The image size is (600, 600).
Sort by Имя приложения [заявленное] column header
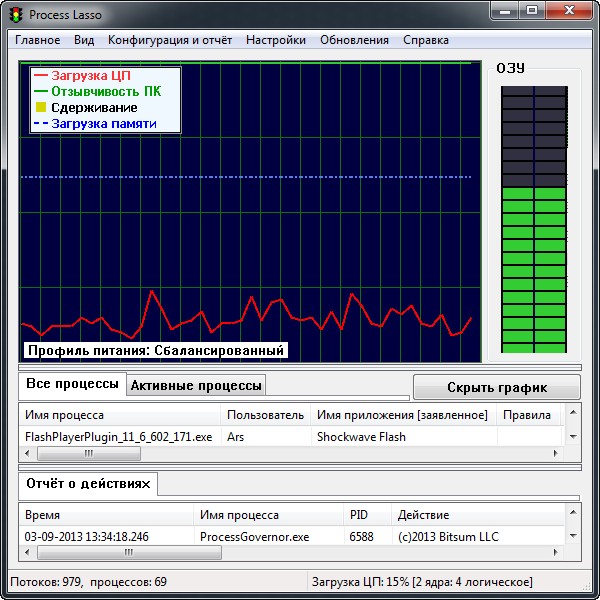402,415
